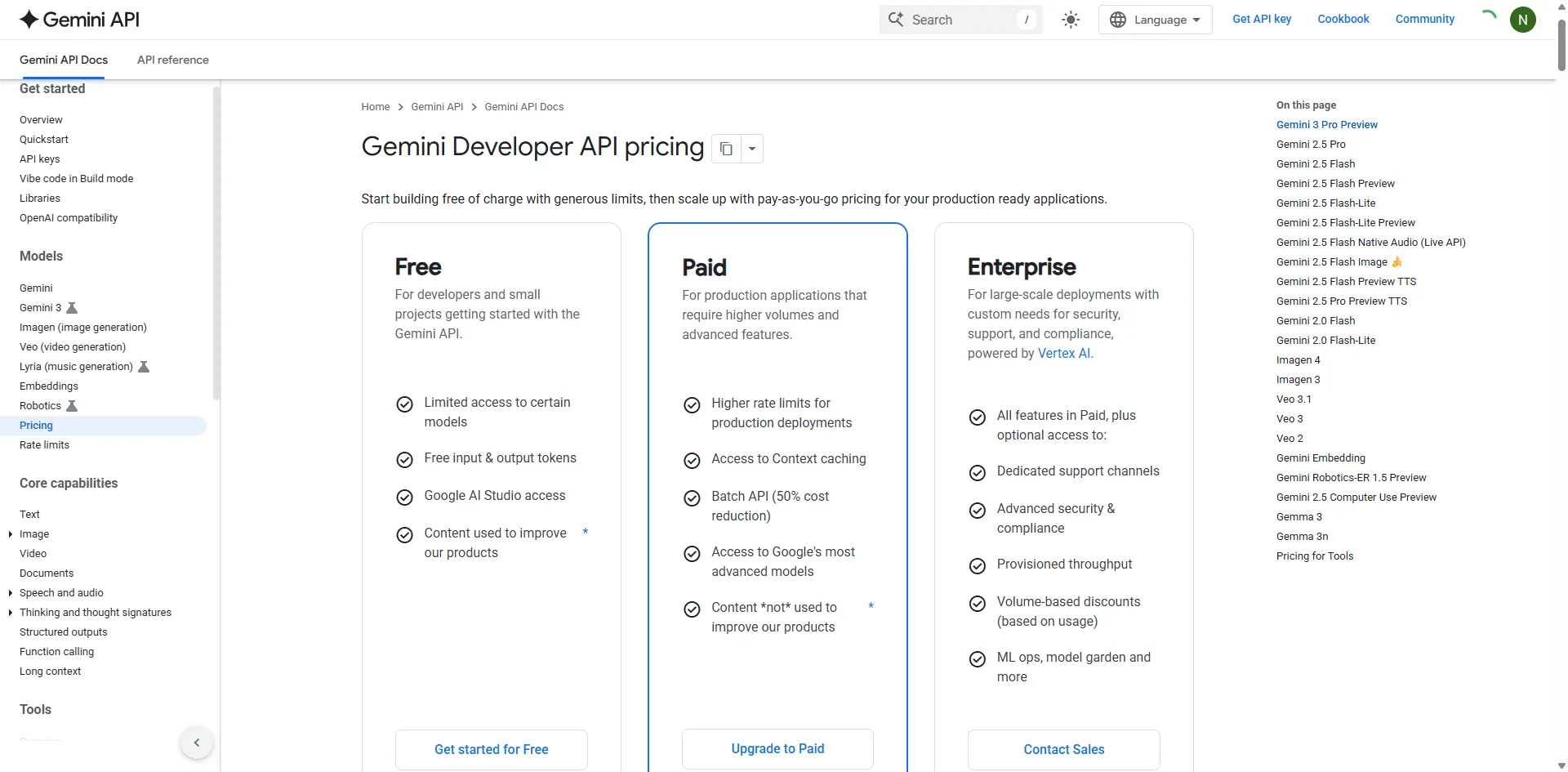Viewport: 1568px width, 772px height.
Task: Follow the Vertex AI link
Action: pyautogui.click(x=1064, y=354)
